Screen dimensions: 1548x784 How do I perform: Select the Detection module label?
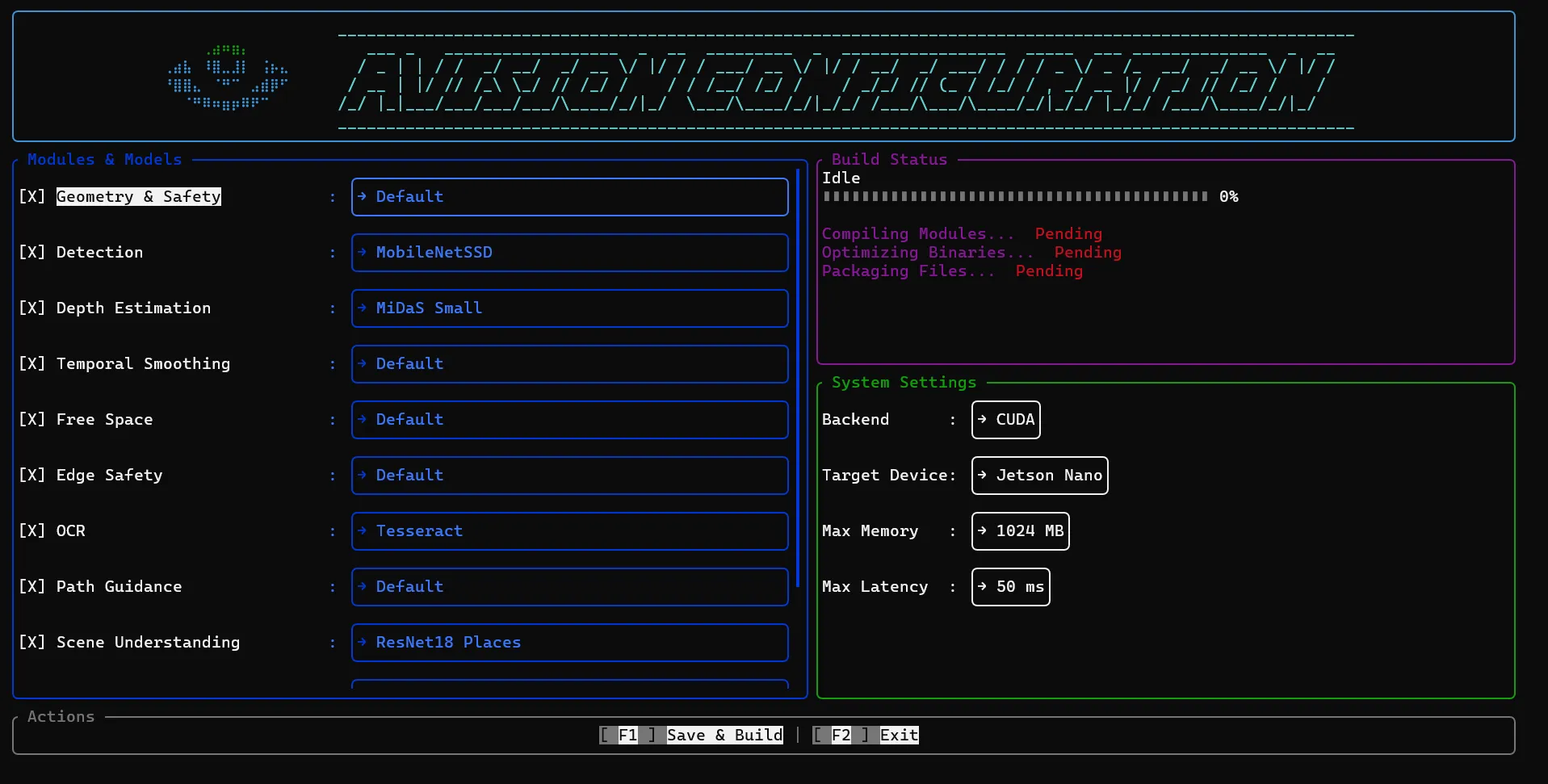click(x=100, y=253)
